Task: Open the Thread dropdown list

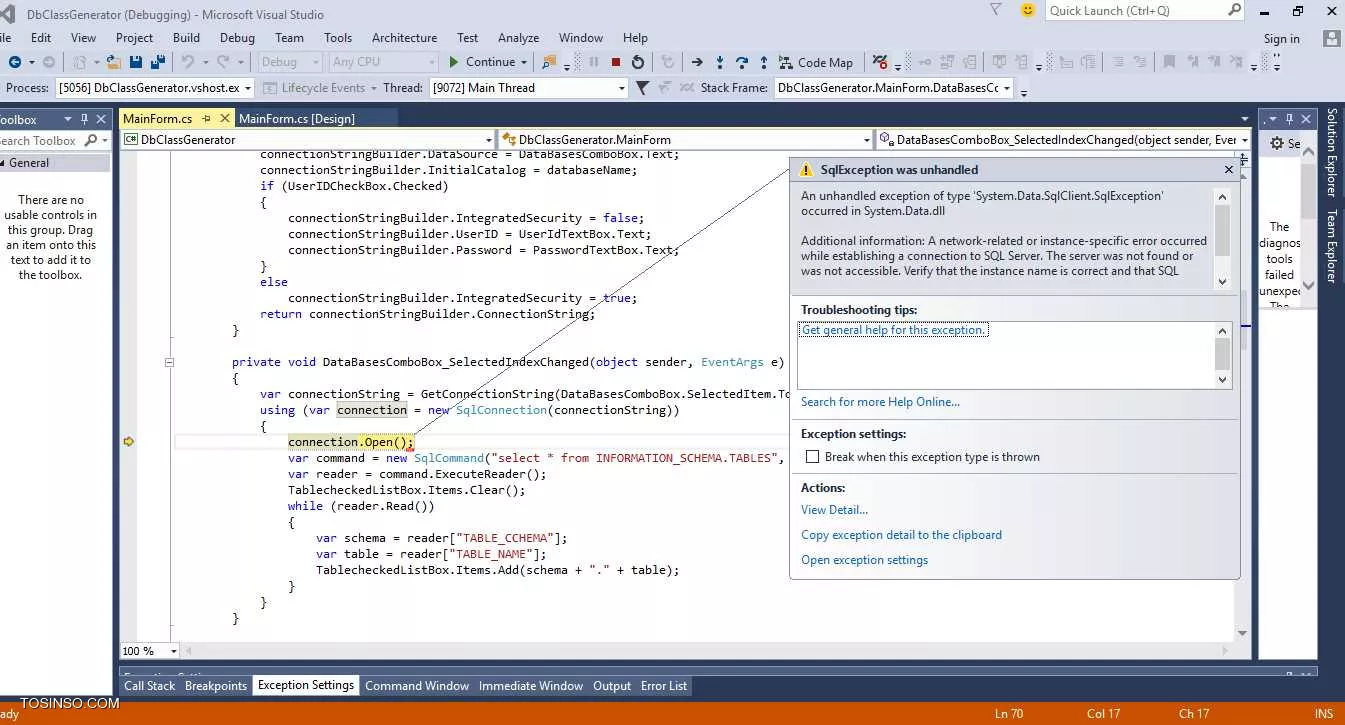Action: [622, 88]
